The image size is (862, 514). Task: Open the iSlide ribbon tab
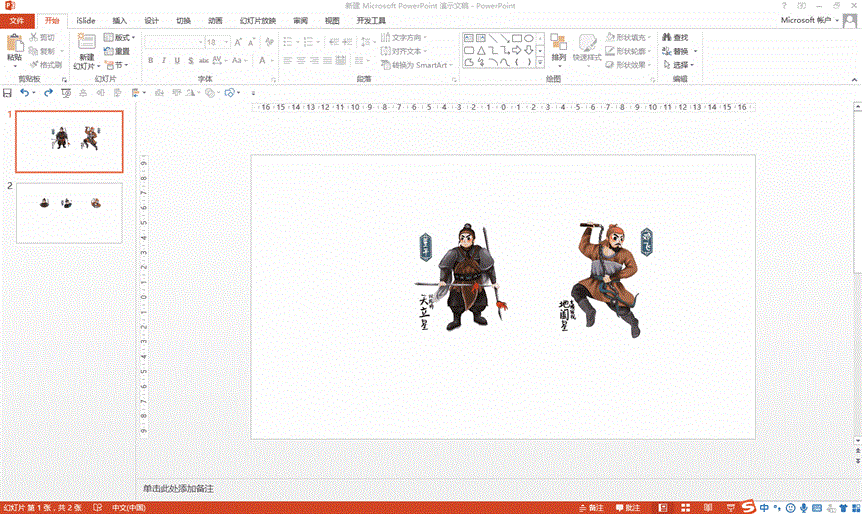point(86,20)
